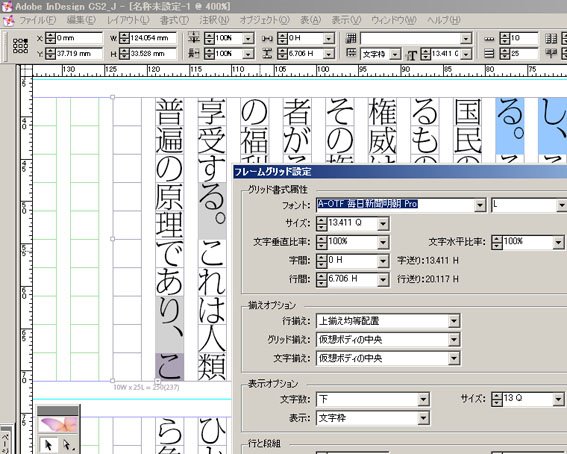The image size is (567, 454).
Task: Click the Y position stepper arrows
Action: tap(51, 54)
